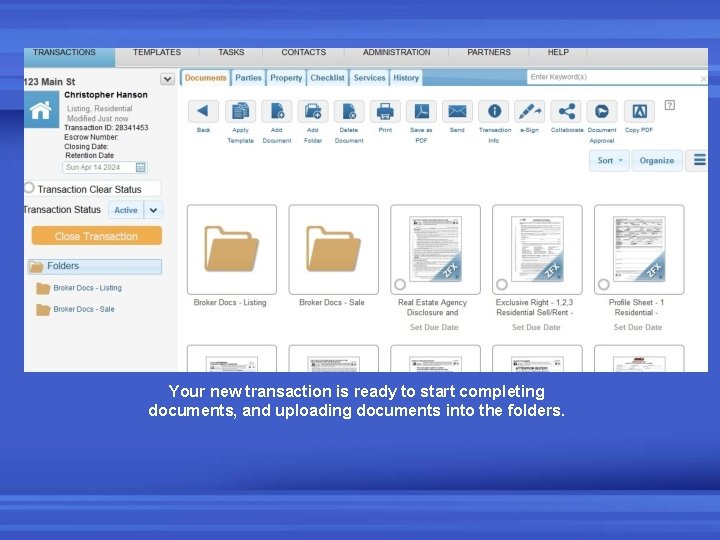720x540 pixels.
Task: Open the retention date calendar icon
Action: pos(141,167)
